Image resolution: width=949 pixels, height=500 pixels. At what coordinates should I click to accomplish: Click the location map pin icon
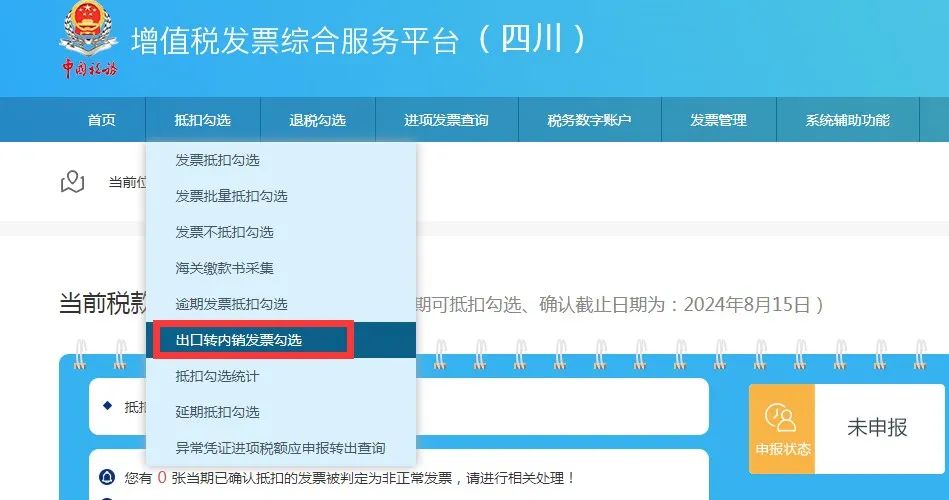click(x=72, y=181)
